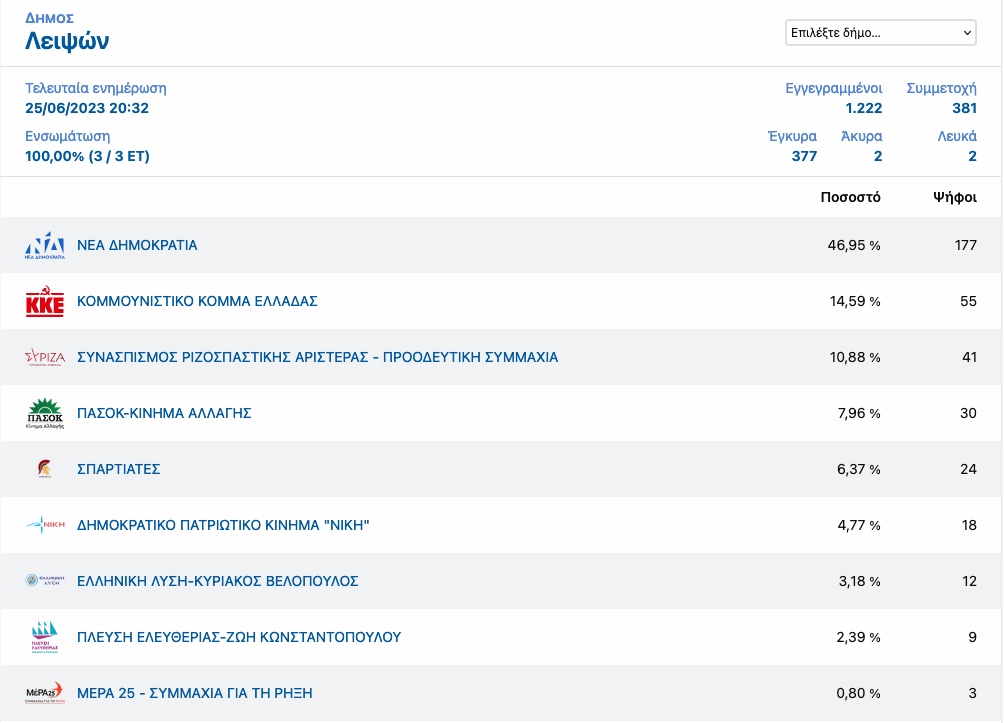Click the 'Λειψών' municipality heading
This screenshot has width=1004, height=723.
point(67,41)
